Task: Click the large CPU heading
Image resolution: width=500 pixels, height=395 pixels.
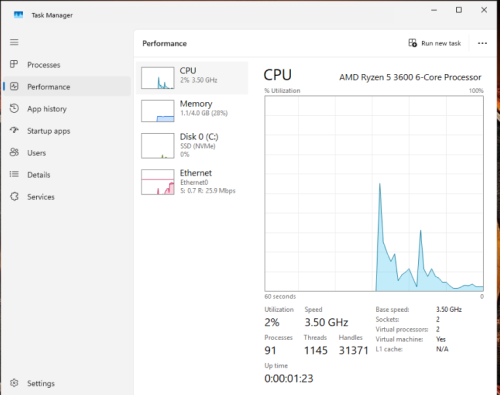Action: [278, 75]
